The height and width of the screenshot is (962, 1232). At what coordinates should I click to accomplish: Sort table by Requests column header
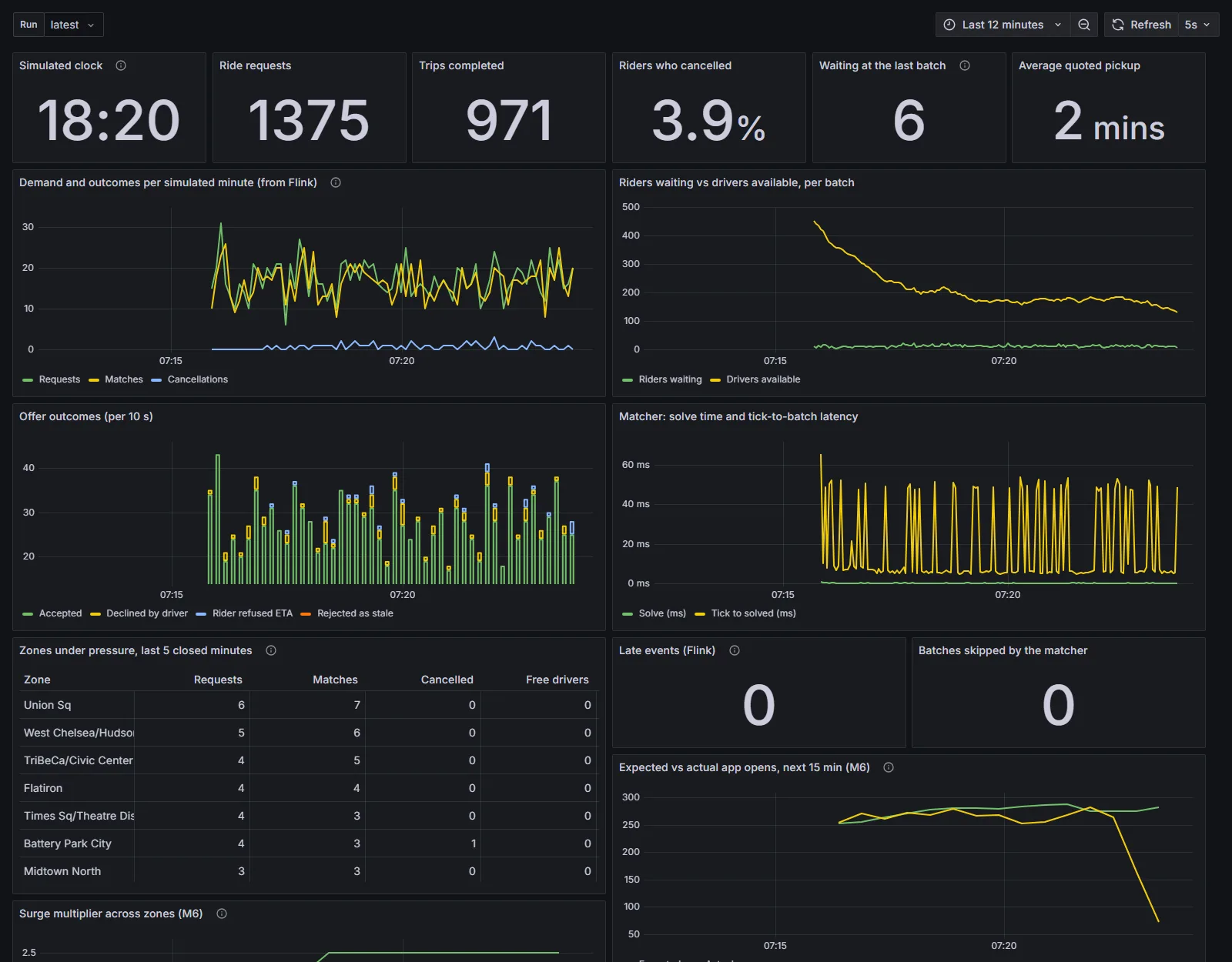(x=218, y=680)
